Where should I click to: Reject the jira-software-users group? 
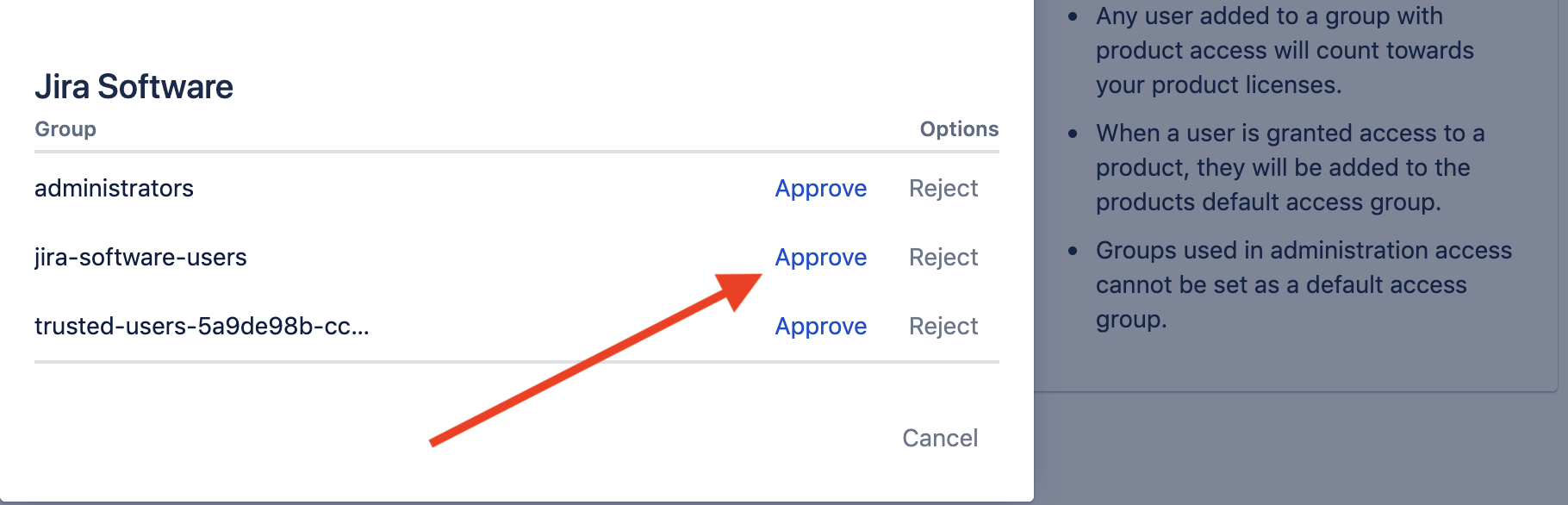(x=943, y=257)
